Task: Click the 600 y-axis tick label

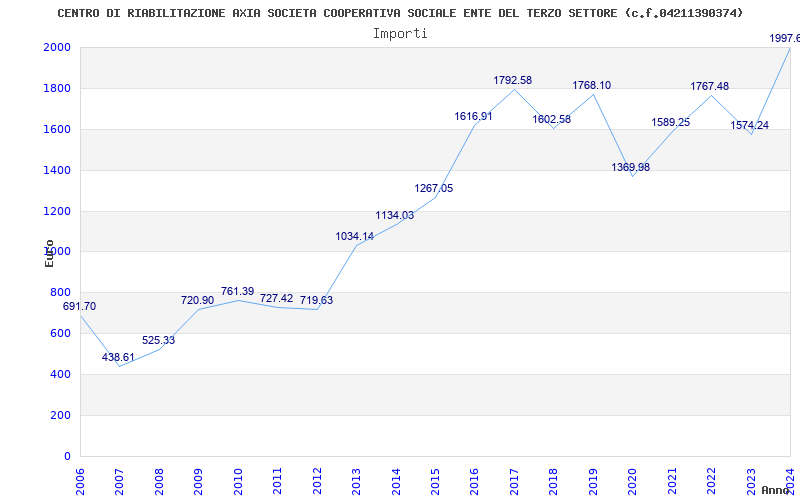Action: (61, 333)
